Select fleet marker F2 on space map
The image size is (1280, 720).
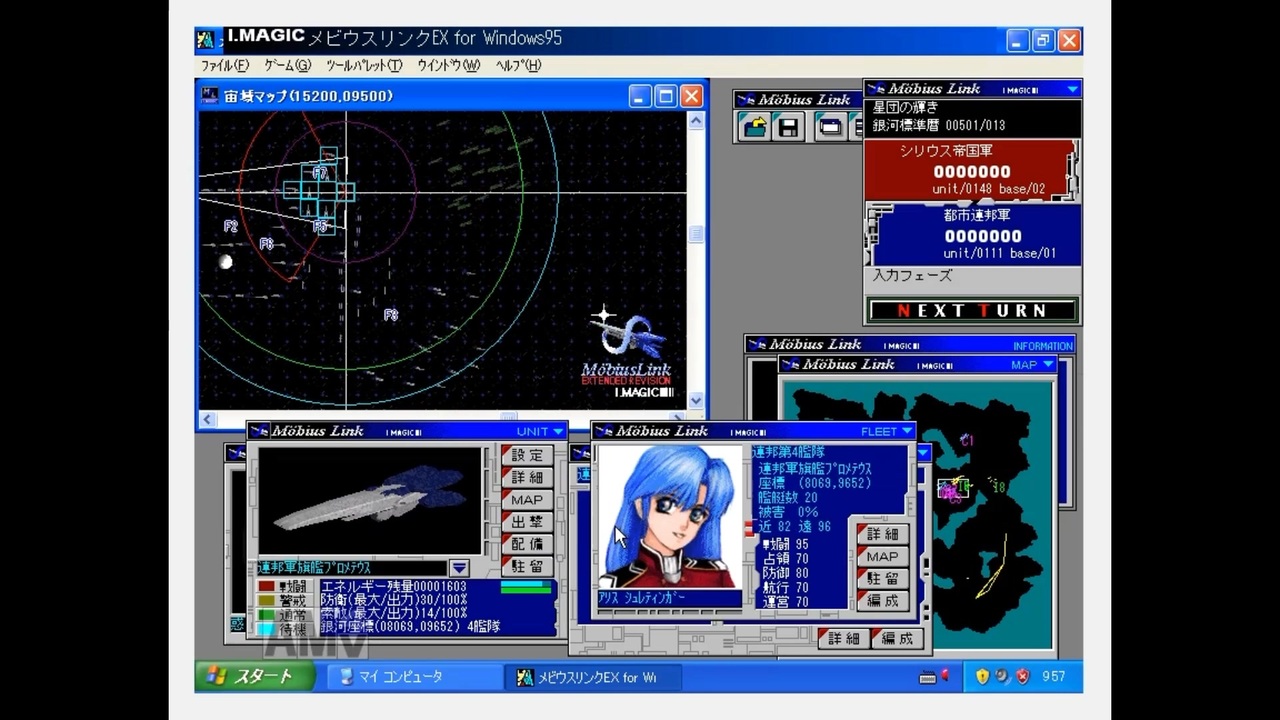click(x=231, y=227)
